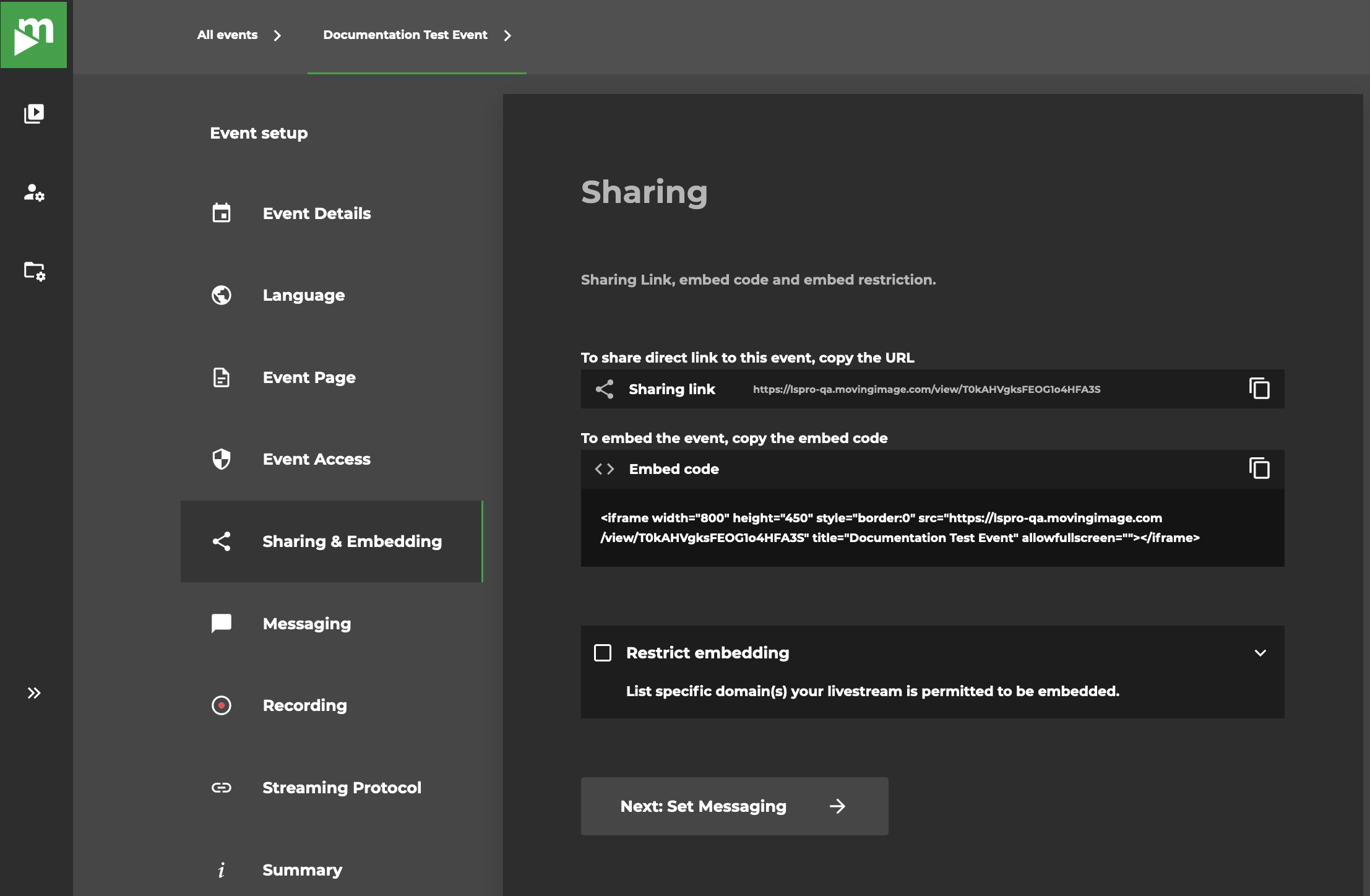Image resolution: width=1370 pixels, height=896 pixels.
Task: Click 'To embed the event, copy the embed code'
Action: [734, 438]
